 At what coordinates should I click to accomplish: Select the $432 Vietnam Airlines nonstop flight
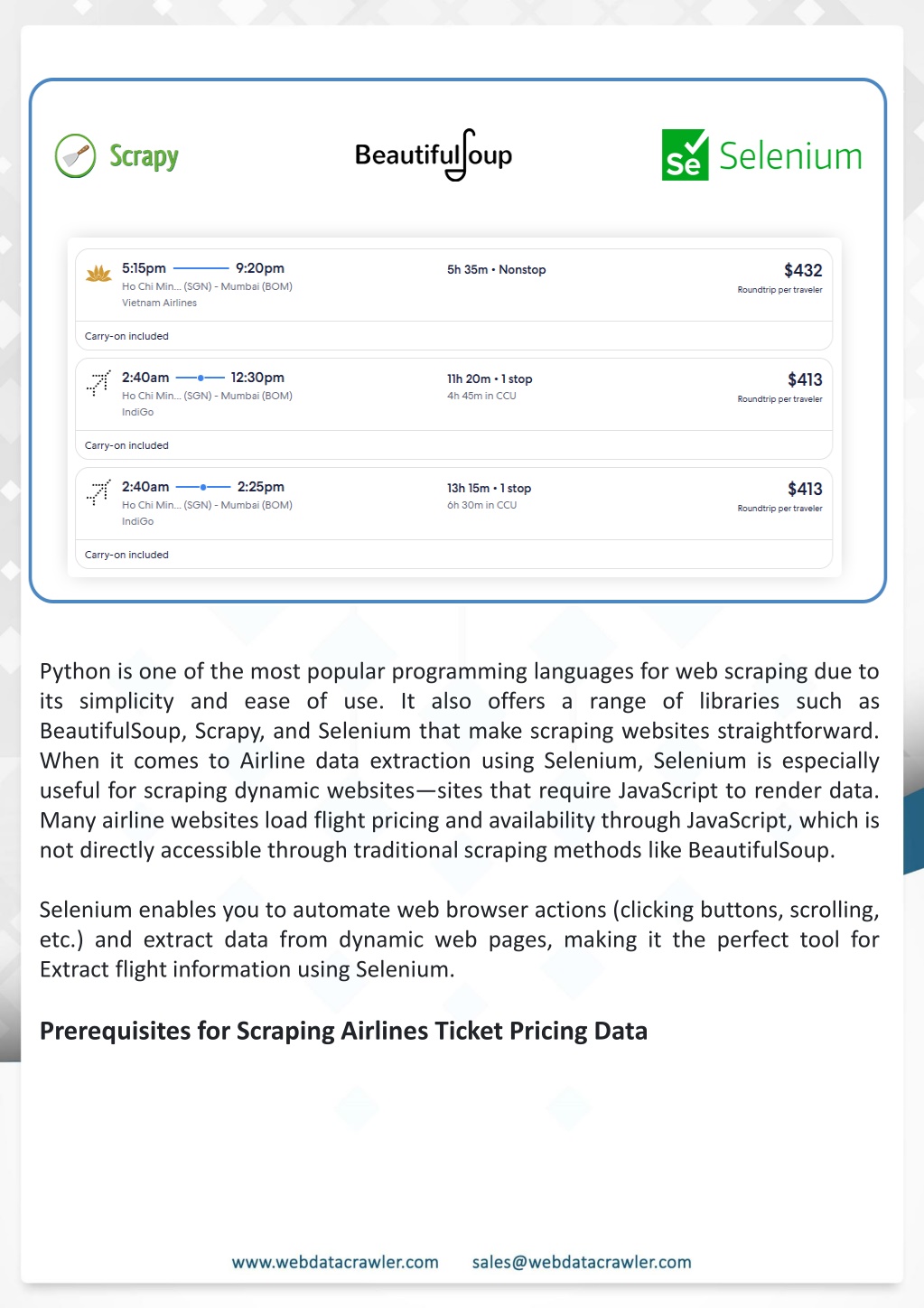tap(453, 299)
